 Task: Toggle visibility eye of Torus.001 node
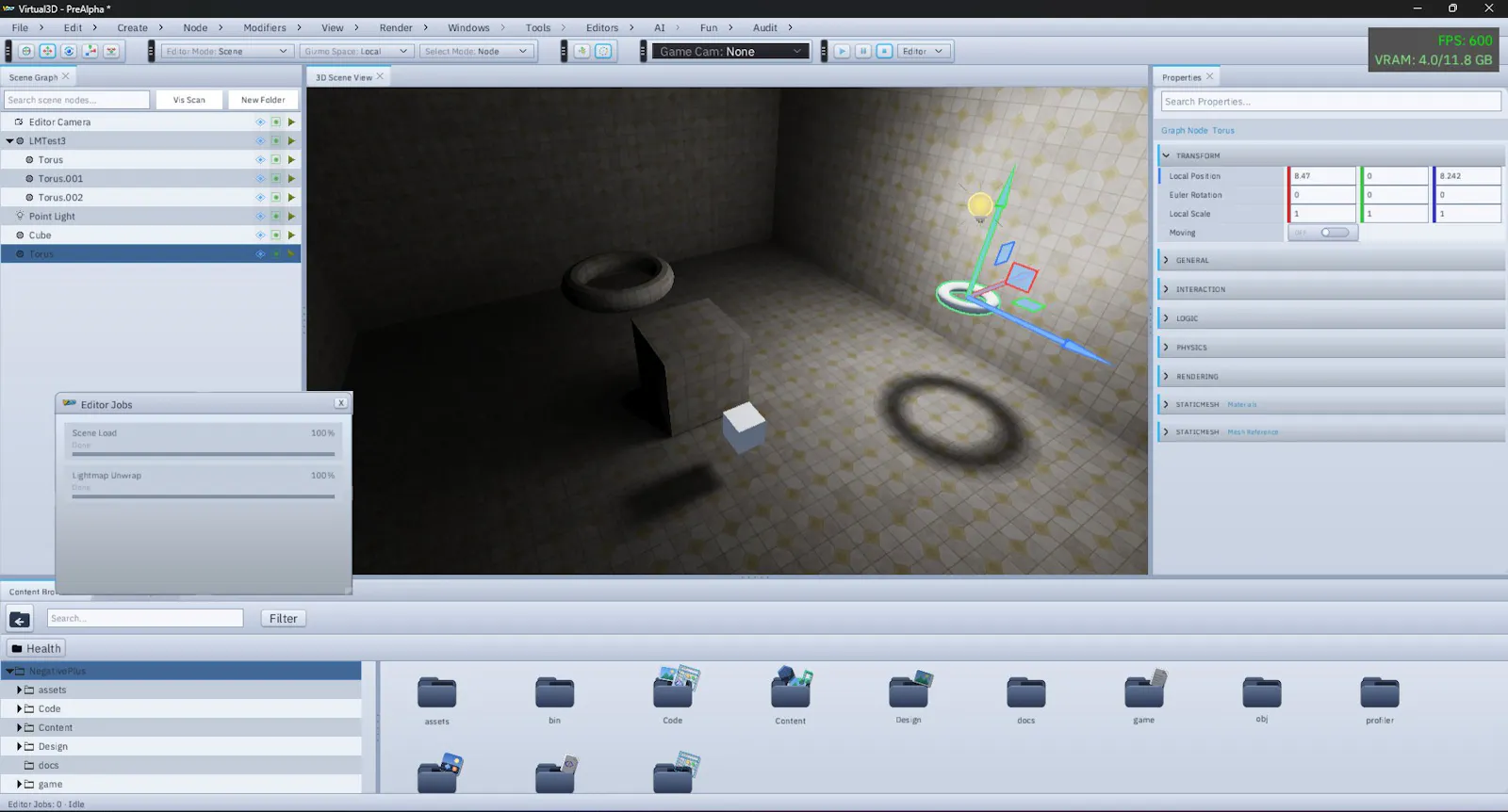pos(260,178)
